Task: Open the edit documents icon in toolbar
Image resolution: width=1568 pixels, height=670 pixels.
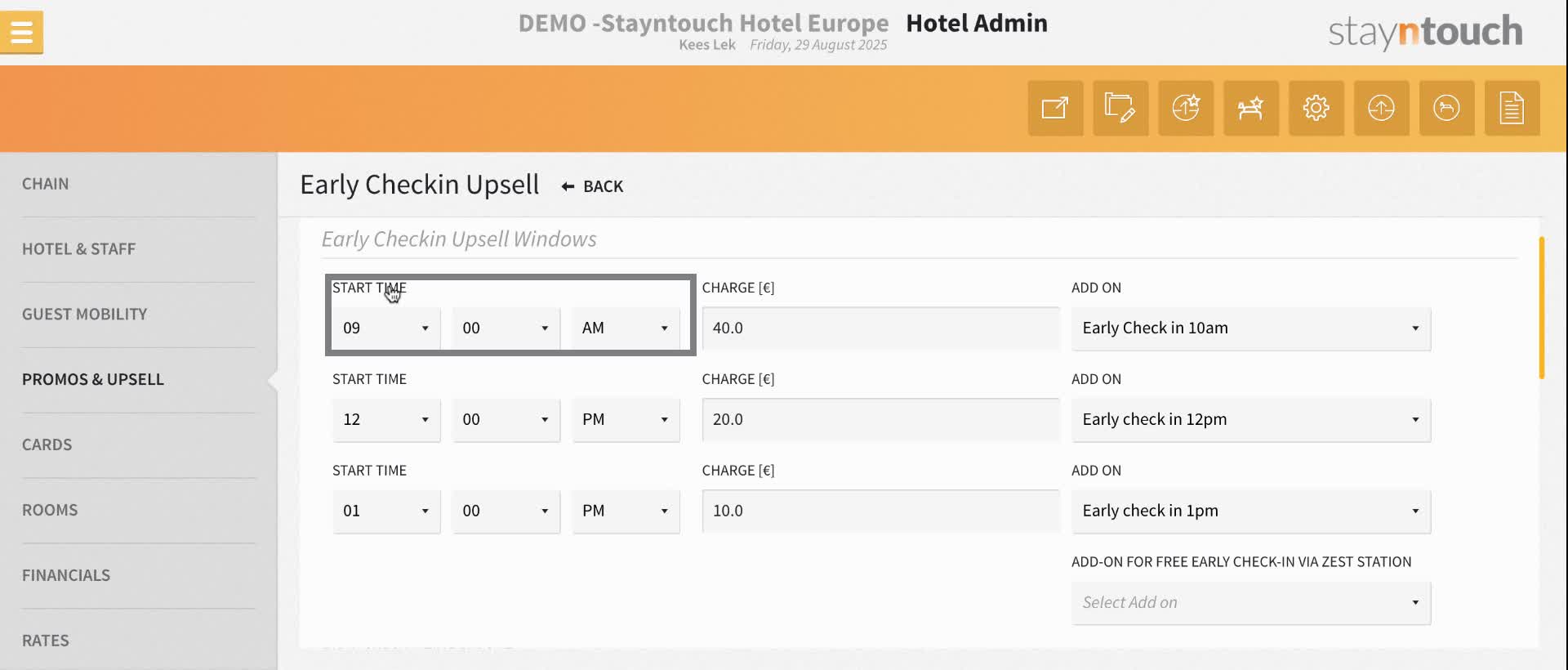Action: coord(1120,108)
